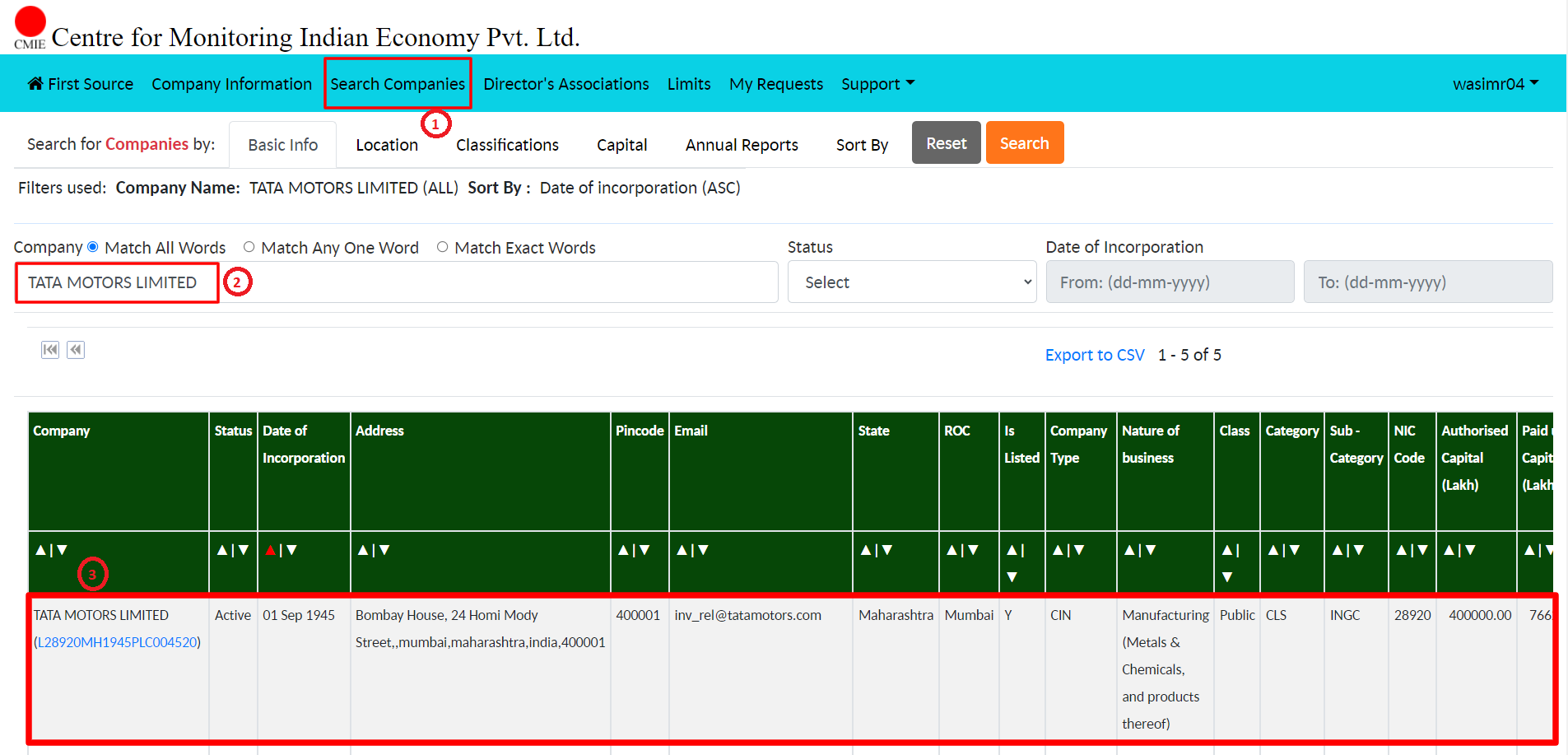The height and width of the screenshot is (755, 1568).
Task: Sort Nature of business column descending
Action: 1151,550
